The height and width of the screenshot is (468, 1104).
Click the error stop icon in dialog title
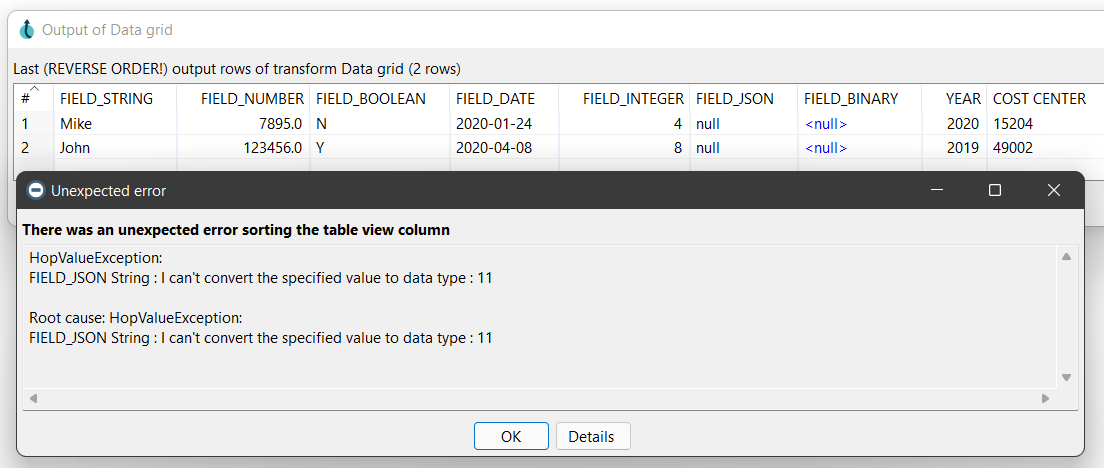(36, 191)
